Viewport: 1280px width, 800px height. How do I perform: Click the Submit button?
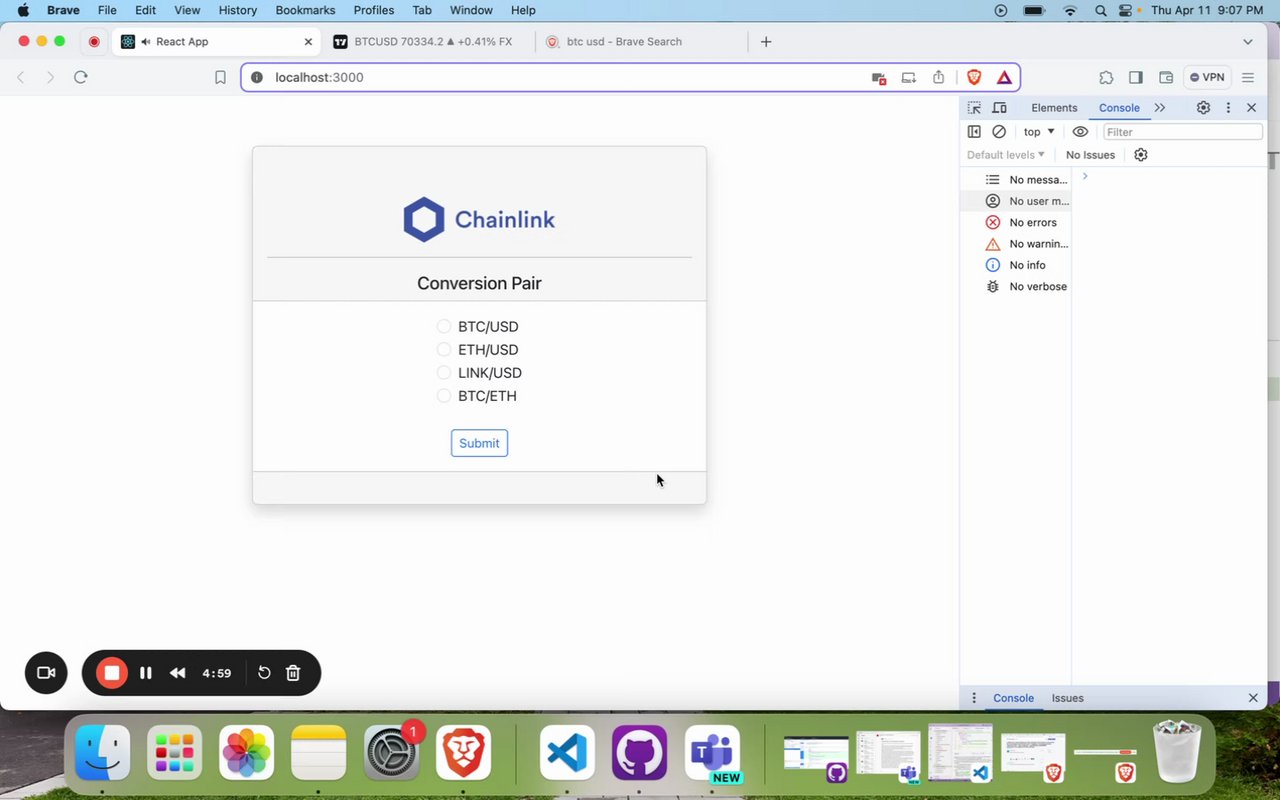(x=479, y=443)
